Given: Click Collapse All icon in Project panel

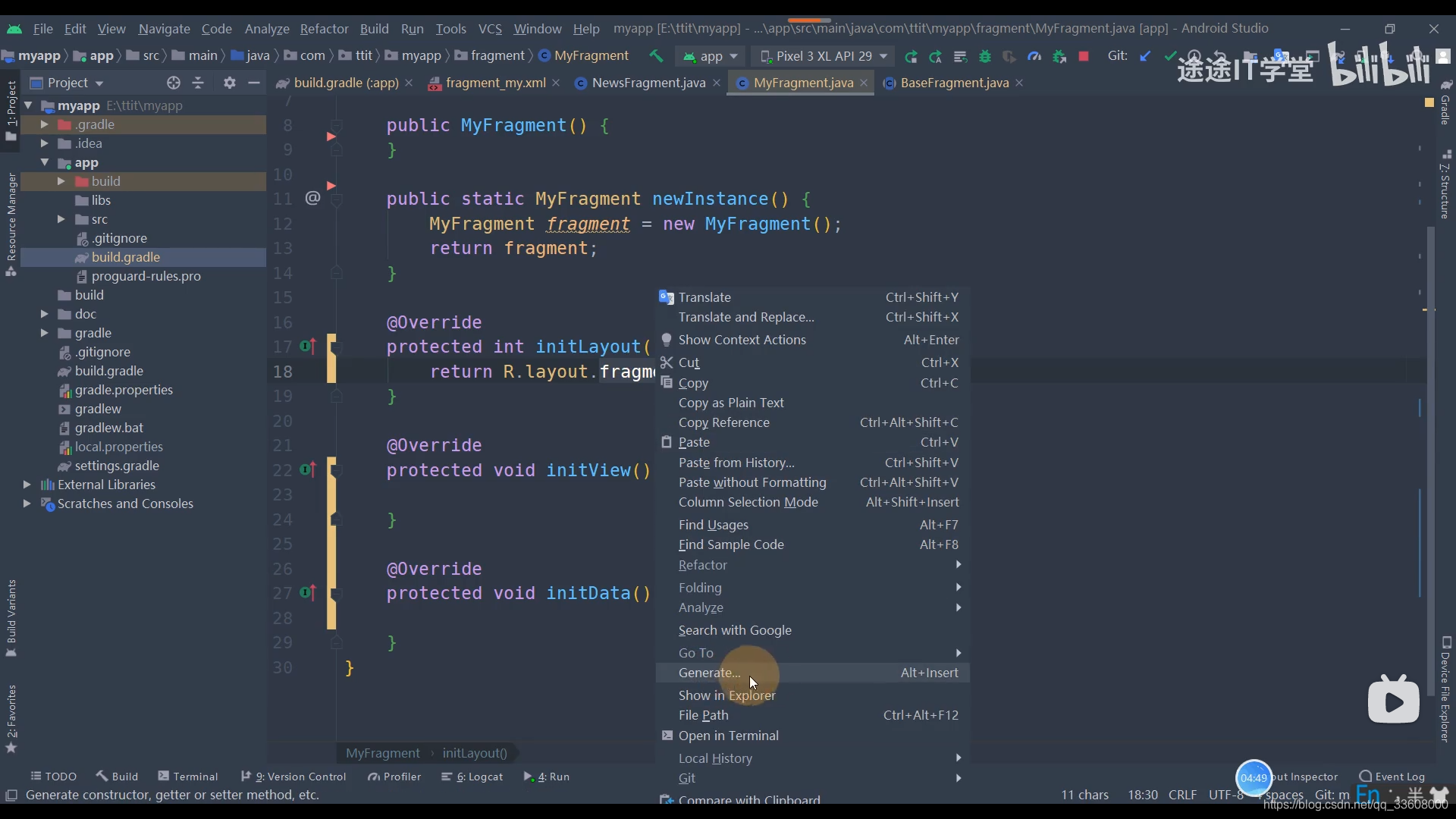Looking at the screenshot, I should point(199,83).
